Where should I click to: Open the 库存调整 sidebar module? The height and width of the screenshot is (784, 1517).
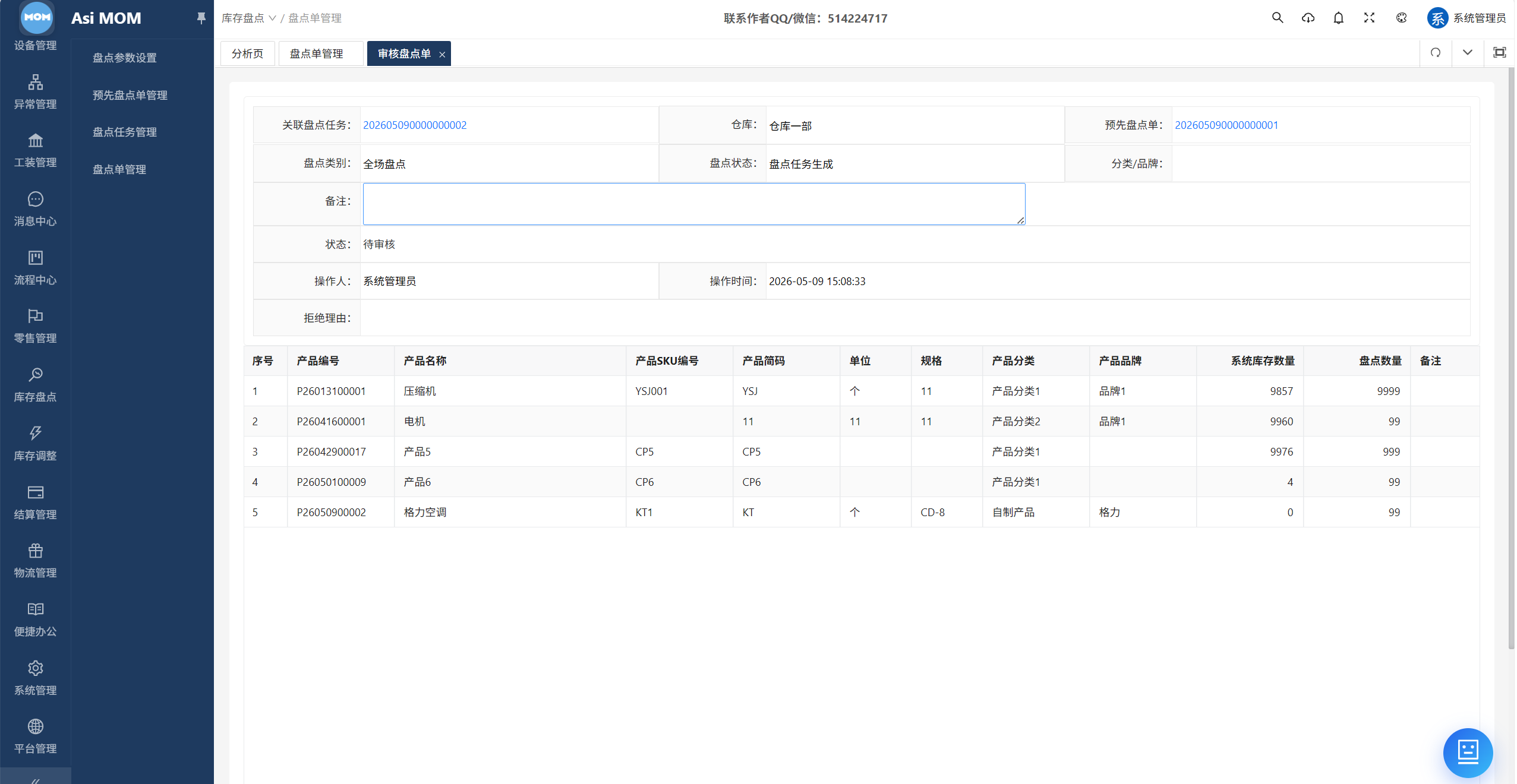coord(35,444)
